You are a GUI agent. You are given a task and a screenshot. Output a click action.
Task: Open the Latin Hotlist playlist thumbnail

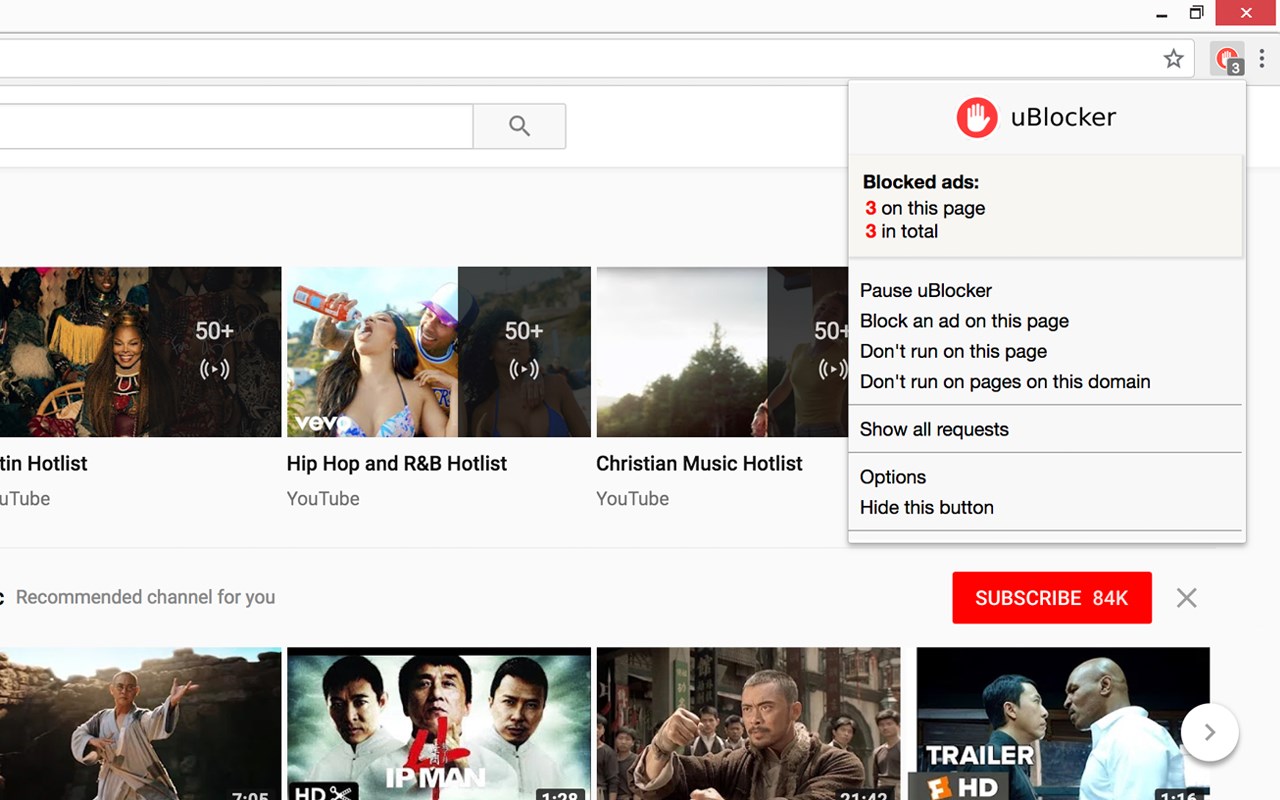point(140,352)
